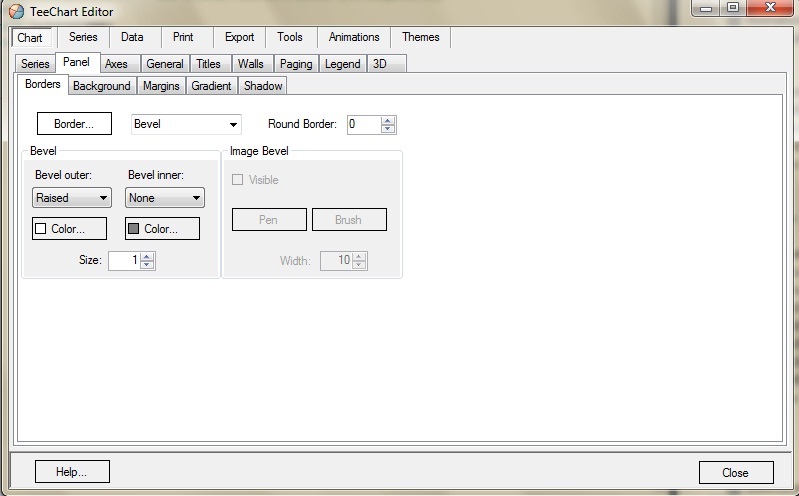The image size is (799, 496).
Task: Open the Animations tab
Action: pos(354,37)
